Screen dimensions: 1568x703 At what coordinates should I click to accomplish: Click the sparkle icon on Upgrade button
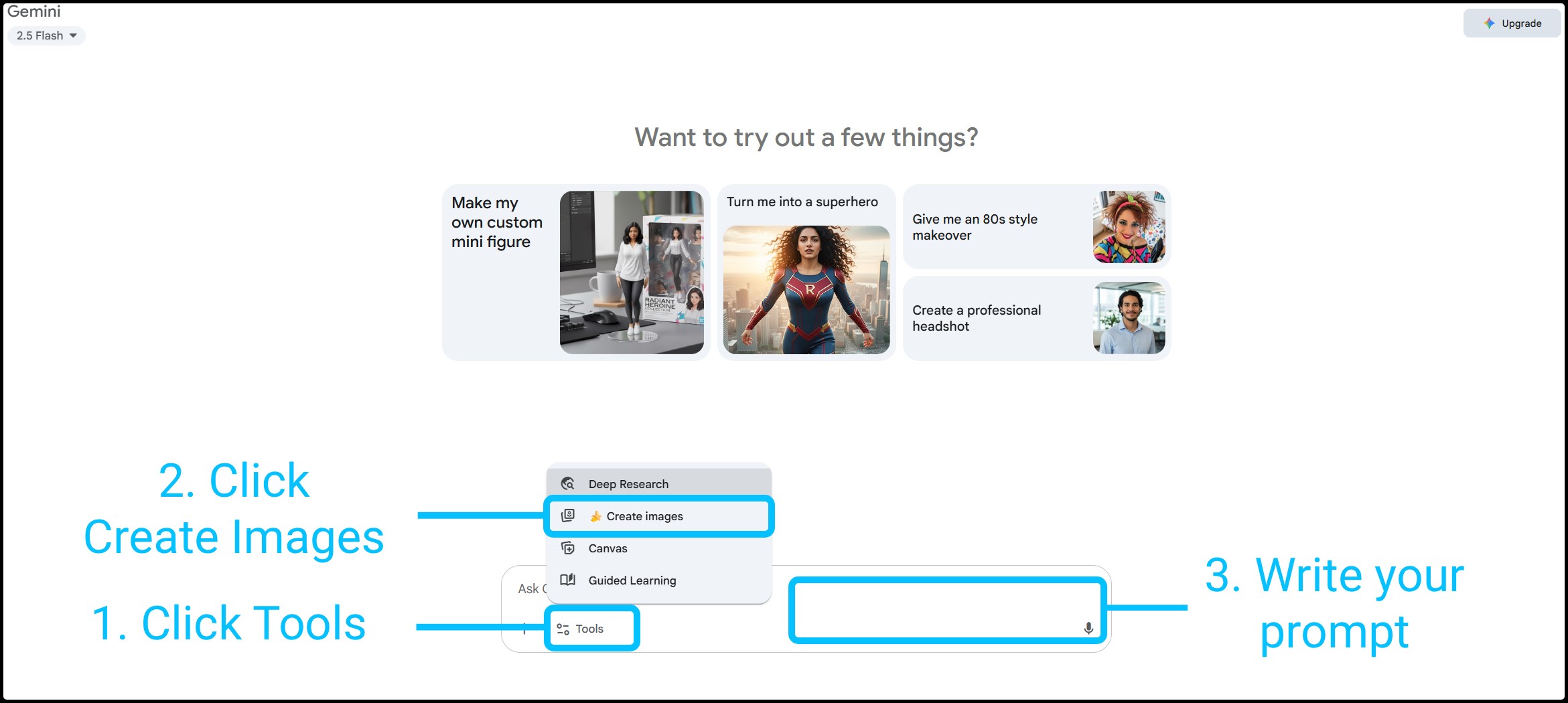[x=1489, y=23]
